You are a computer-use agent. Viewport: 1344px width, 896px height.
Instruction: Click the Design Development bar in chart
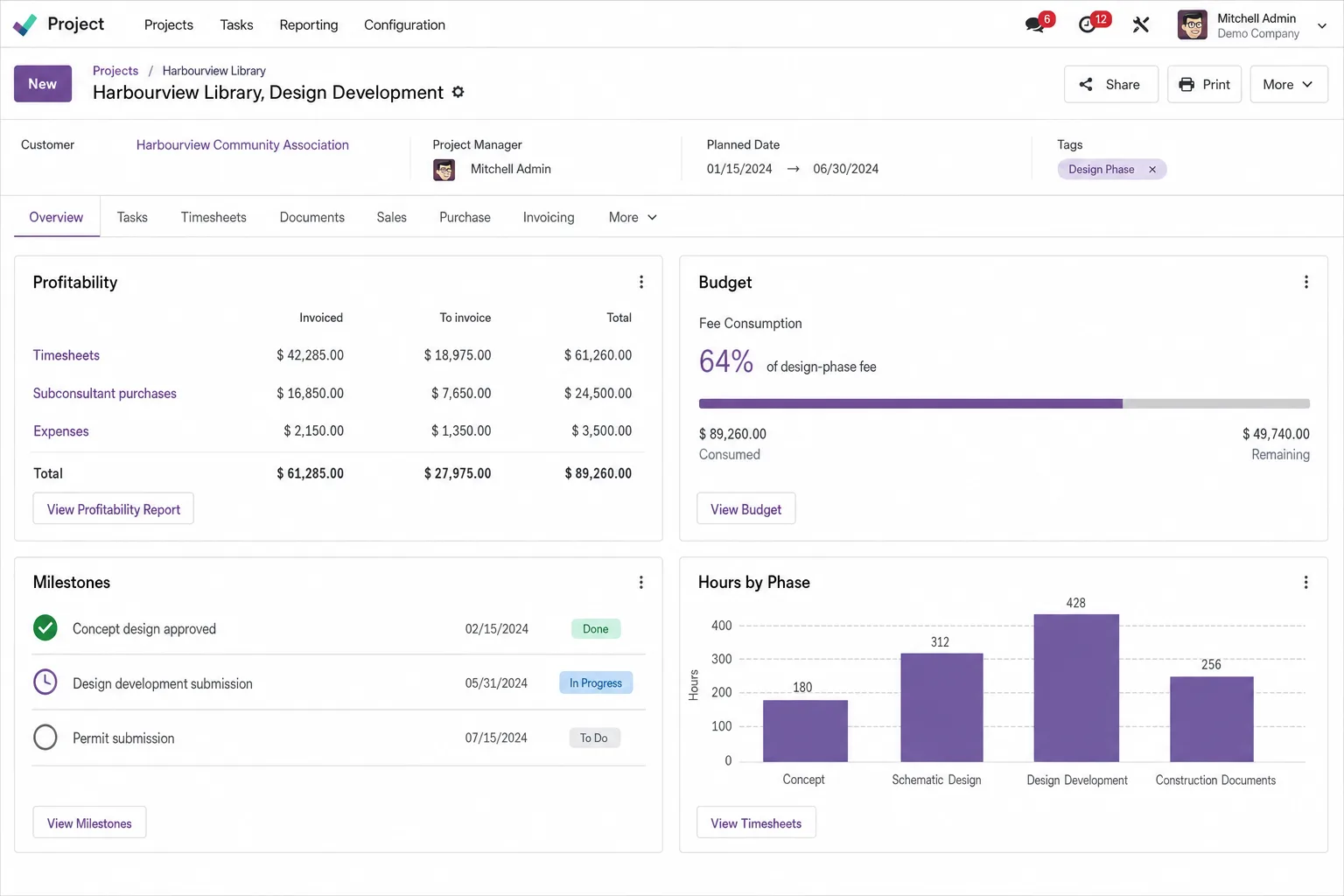(1076, 688)
